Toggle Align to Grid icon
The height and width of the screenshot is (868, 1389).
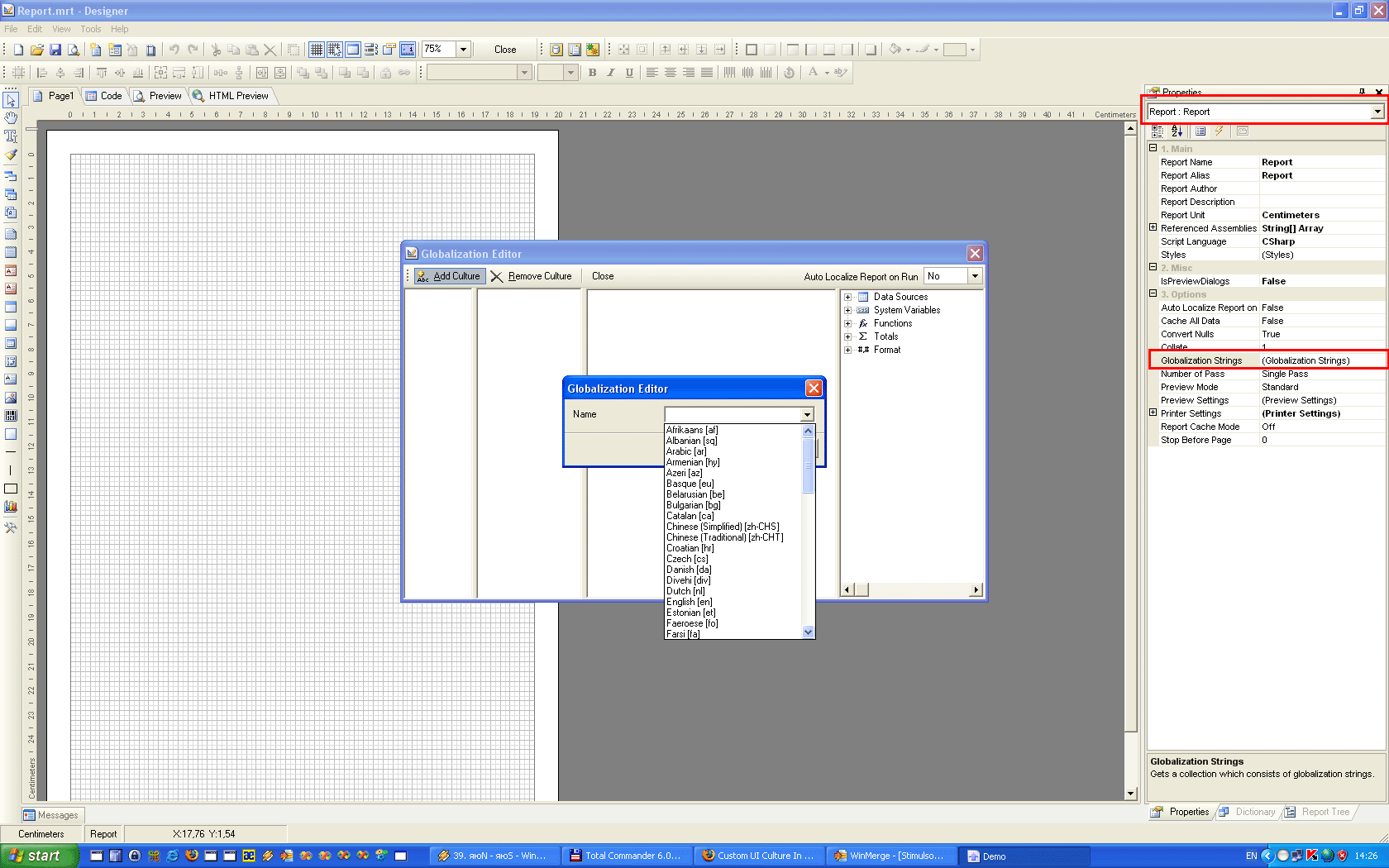pyautogui.click(x=335, y=50)
